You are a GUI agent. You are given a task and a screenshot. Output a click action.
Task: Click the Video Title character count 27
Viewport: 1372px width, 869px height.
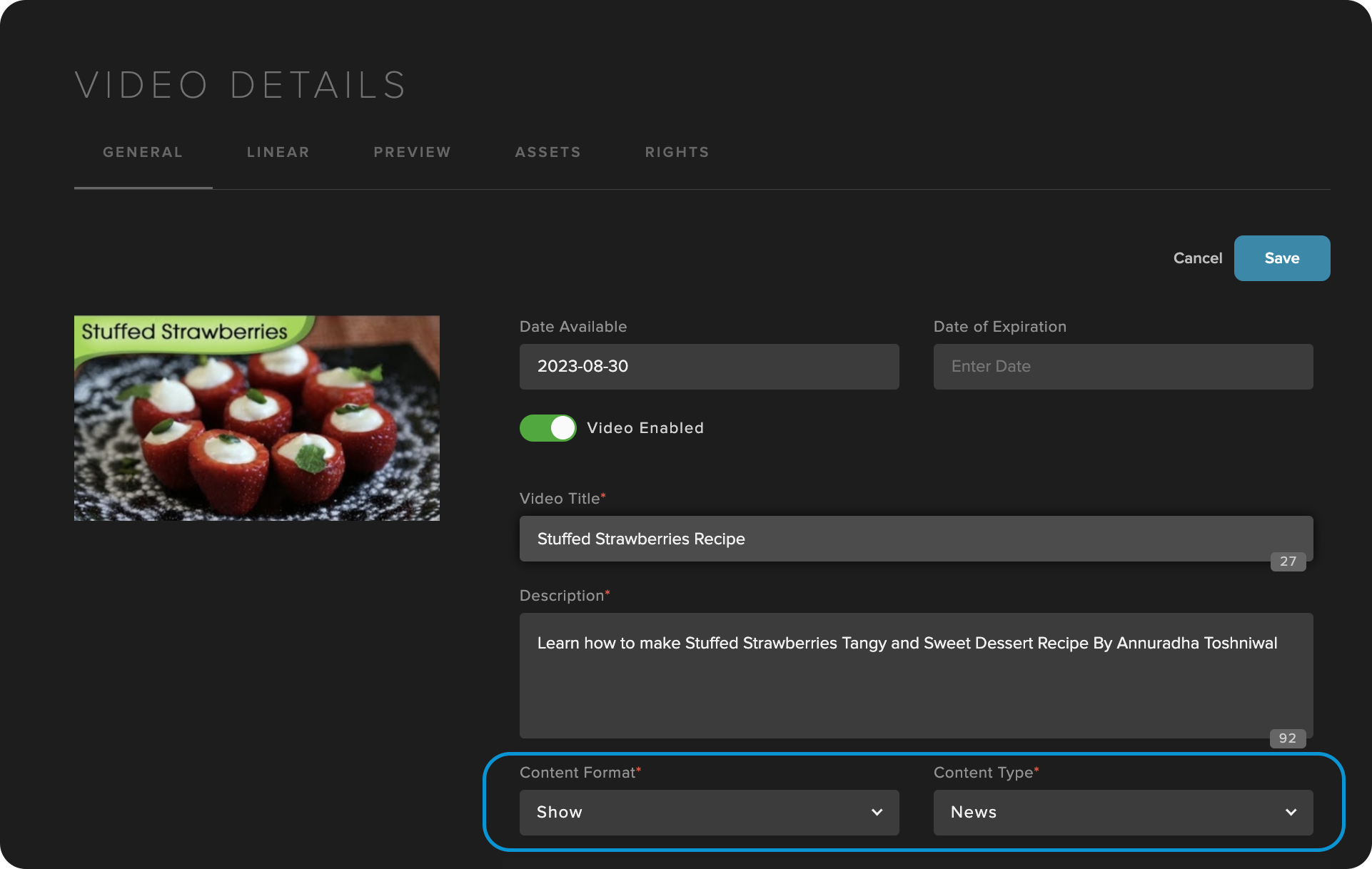(1288, 561)
